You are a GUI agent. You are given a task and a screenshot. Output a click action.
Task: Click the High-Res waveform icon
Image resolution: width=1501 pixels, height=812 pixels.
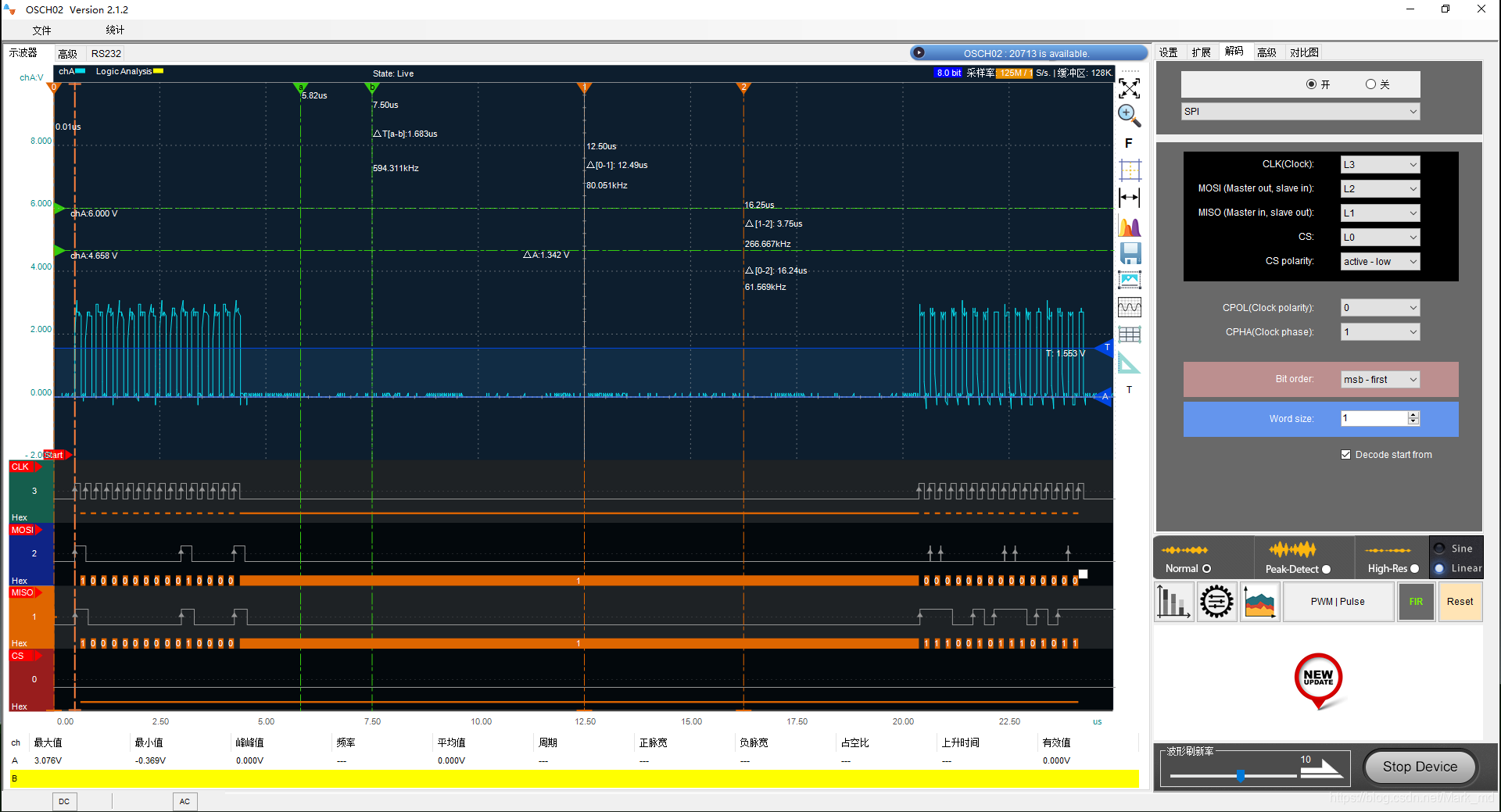(x=1388, y=550)
